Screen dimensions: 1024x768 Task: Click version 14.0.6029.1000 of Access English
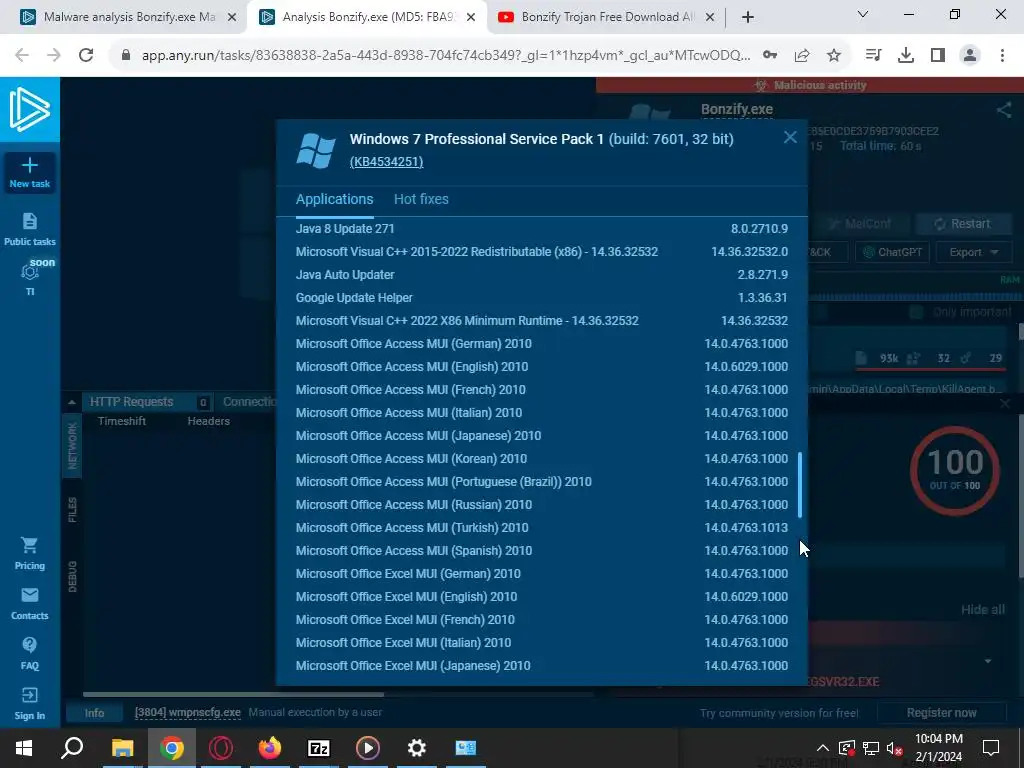[746, 366]
